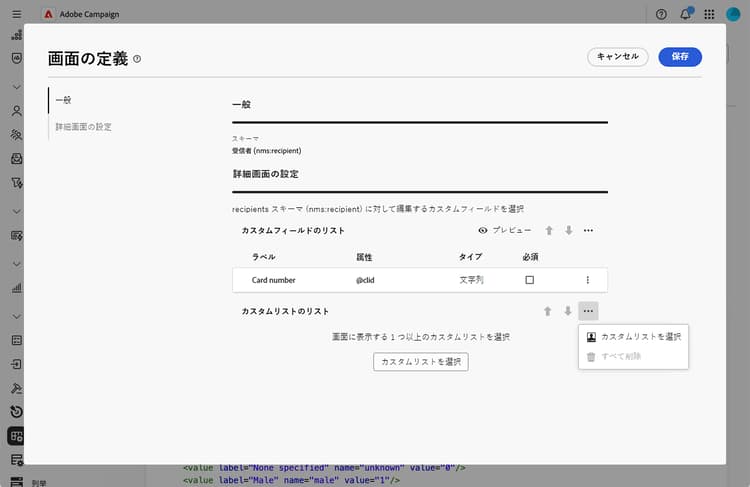Move custom field up with arrow
The image size is (750, 487).
click(549, 231)
